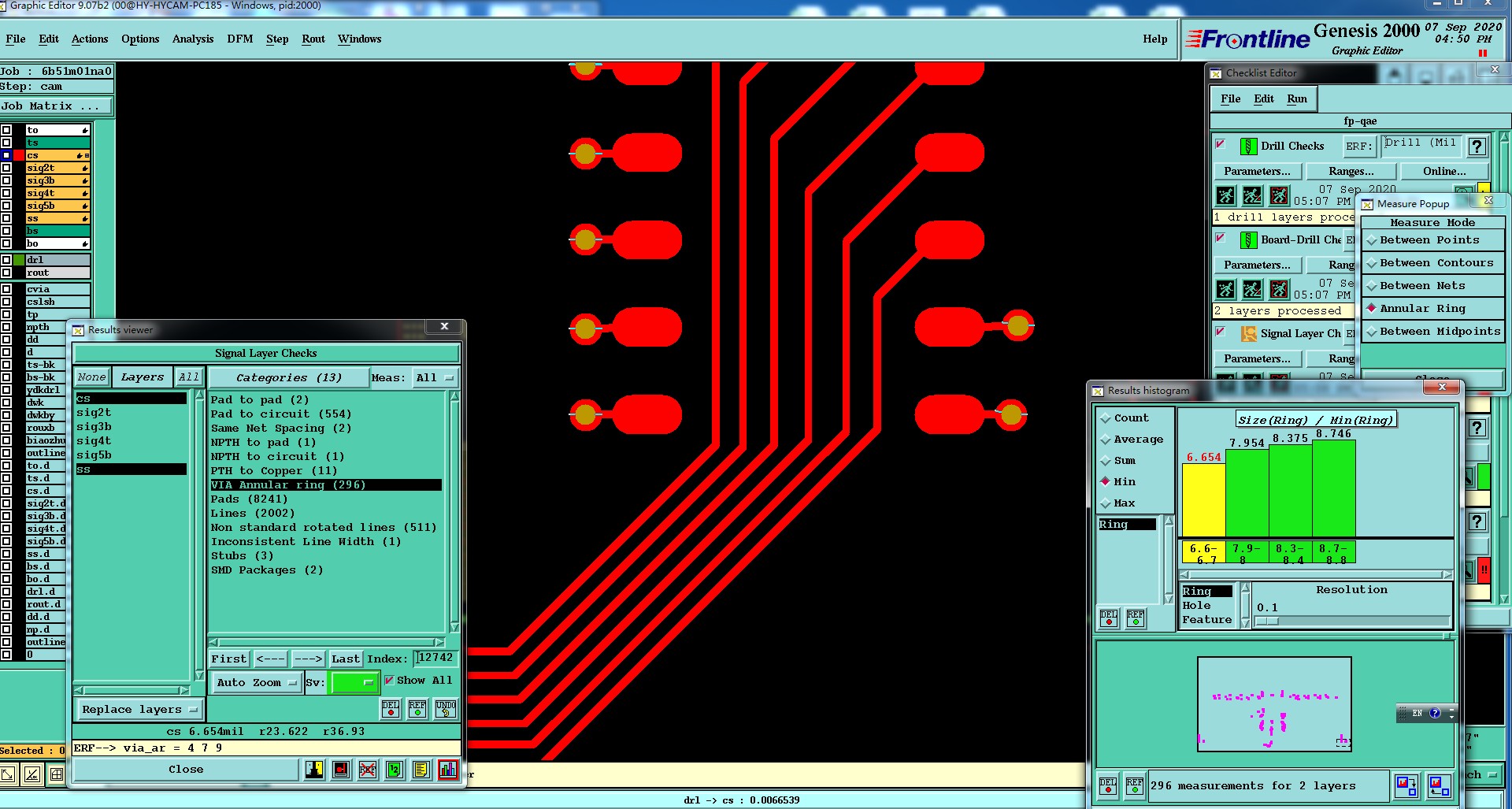Screen dimensions: 1512x809
Task: Click the Last navigation button
Action: point(345,659)
